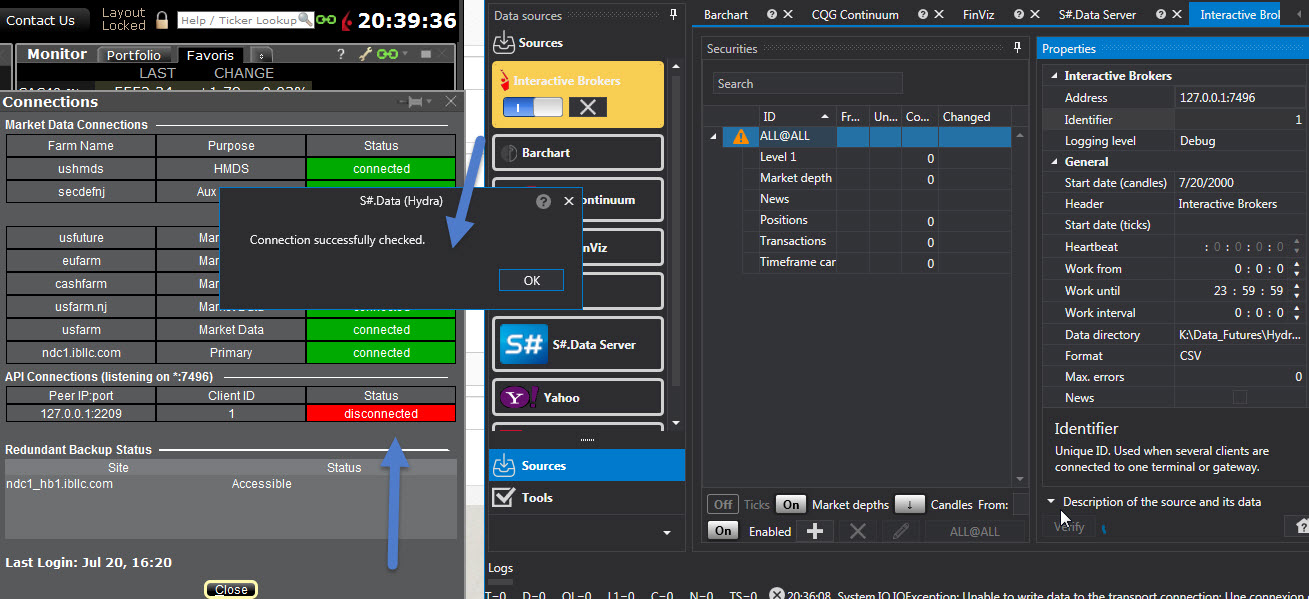This screenshot has height=599, width=1309.
Task: Click the red Interactive Brokers logo near clock
Action: coord(346,20)
